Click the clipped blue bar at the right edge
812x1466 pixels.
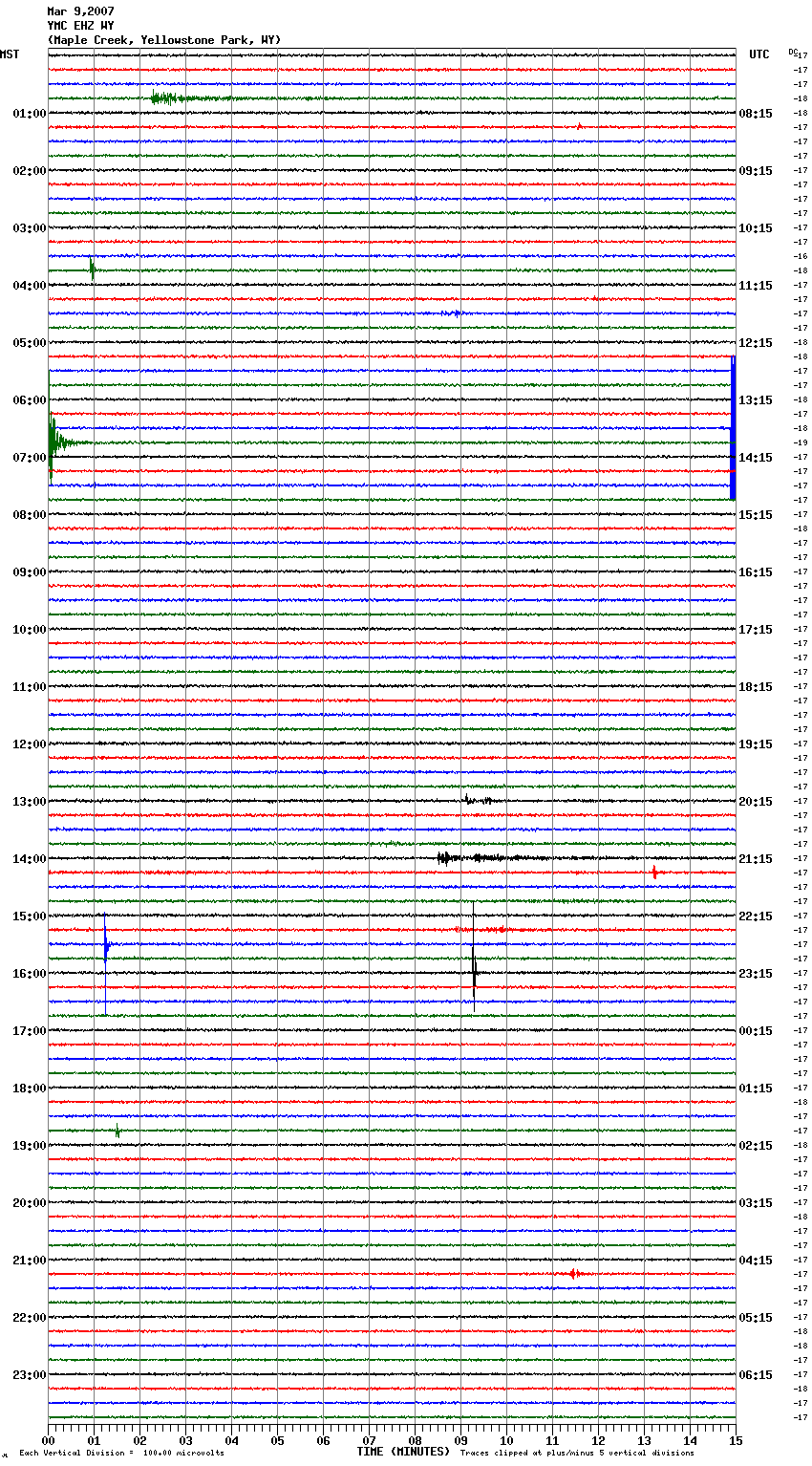point(733,427)
